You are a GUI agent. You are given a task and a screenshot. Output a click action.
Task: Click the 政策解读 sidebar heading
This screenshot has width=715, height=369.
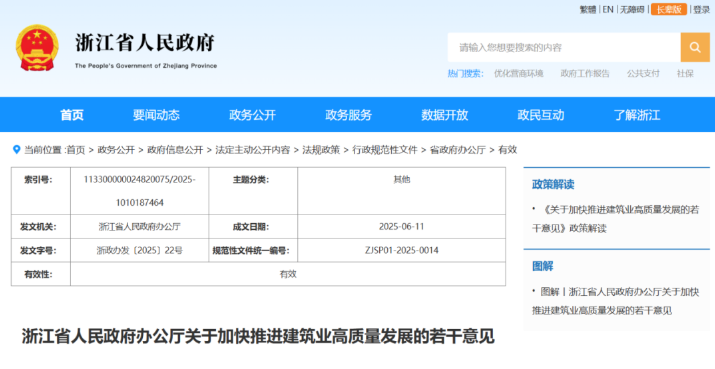tap(553, 184)
